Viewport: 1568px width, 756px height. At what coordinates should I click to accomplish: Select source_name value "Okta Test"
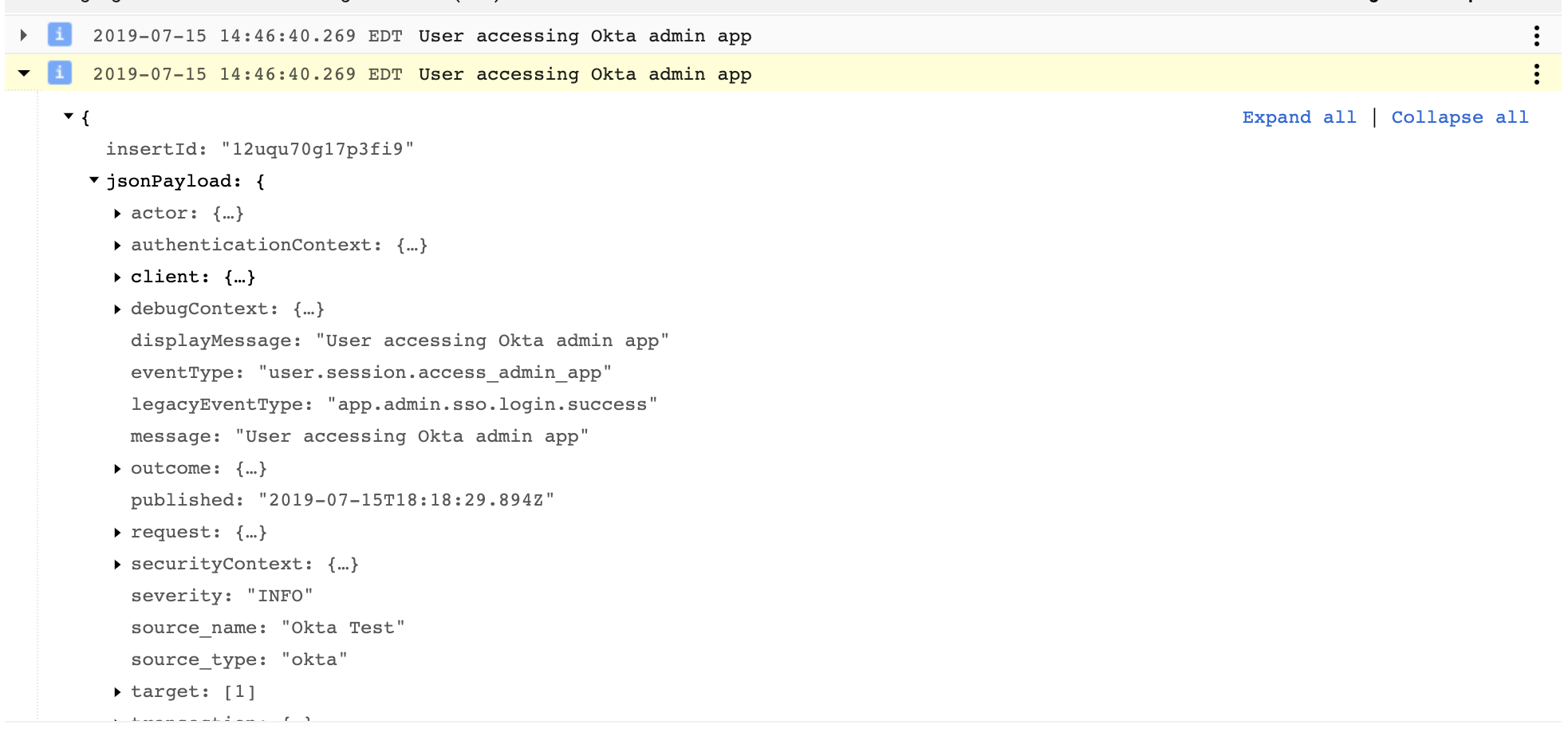click(x=343, y=628)
